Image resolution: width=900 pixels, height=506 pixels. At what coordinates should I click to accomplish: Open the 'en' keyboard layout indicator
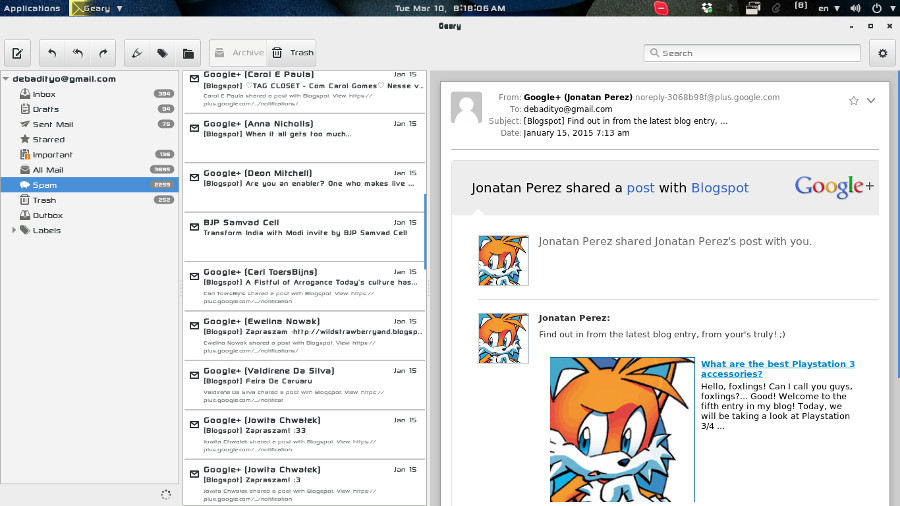click(829, 8)
